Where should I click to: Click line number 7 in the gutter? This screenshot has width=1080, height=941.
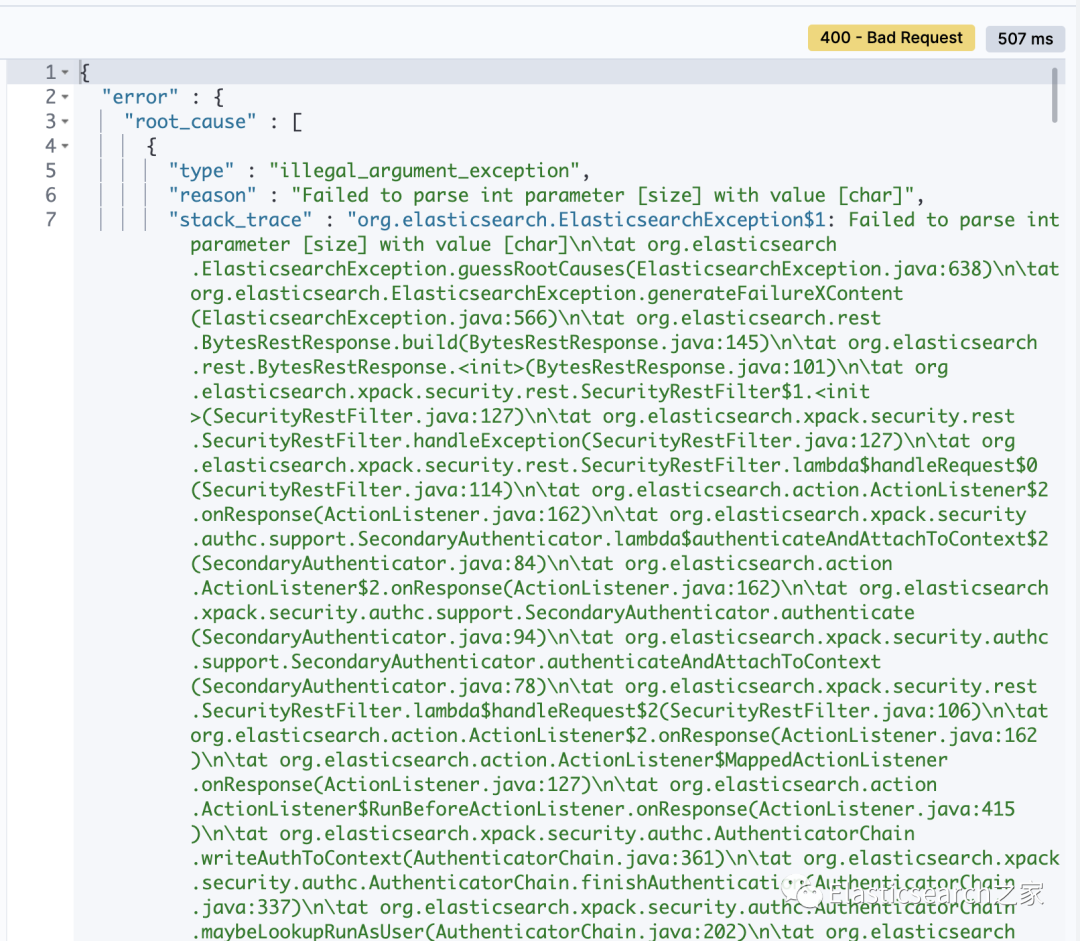[51, 220]
